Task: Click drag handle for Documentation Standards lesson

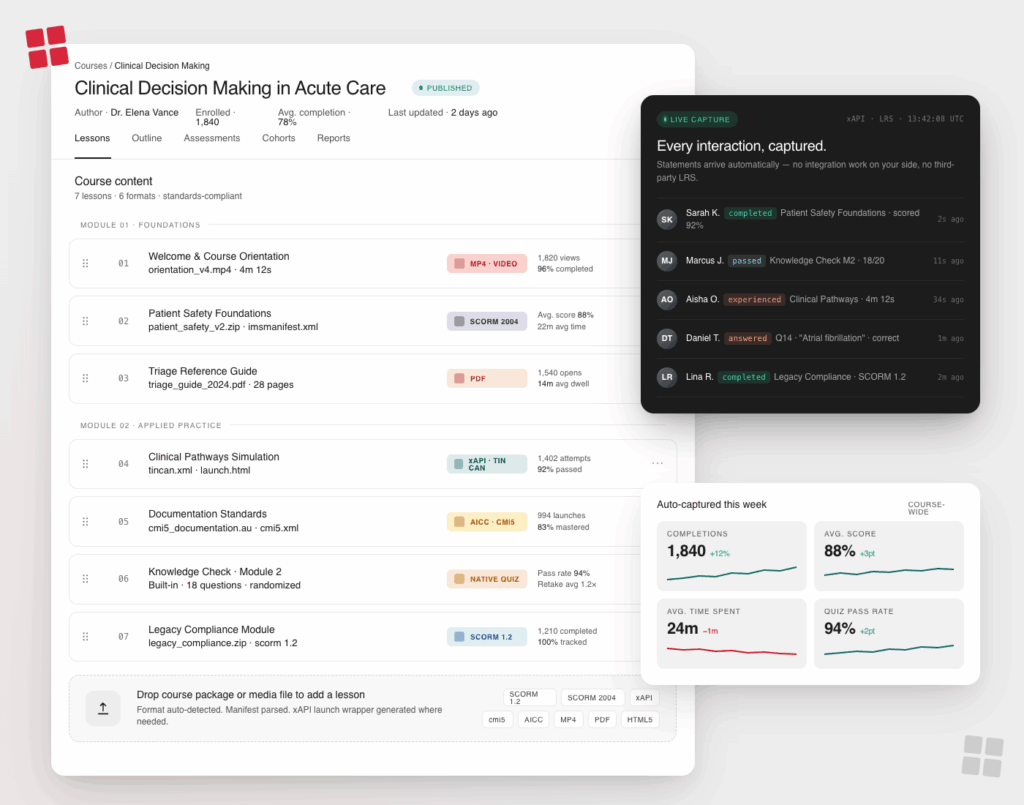Action: click(x=86, y=522)
